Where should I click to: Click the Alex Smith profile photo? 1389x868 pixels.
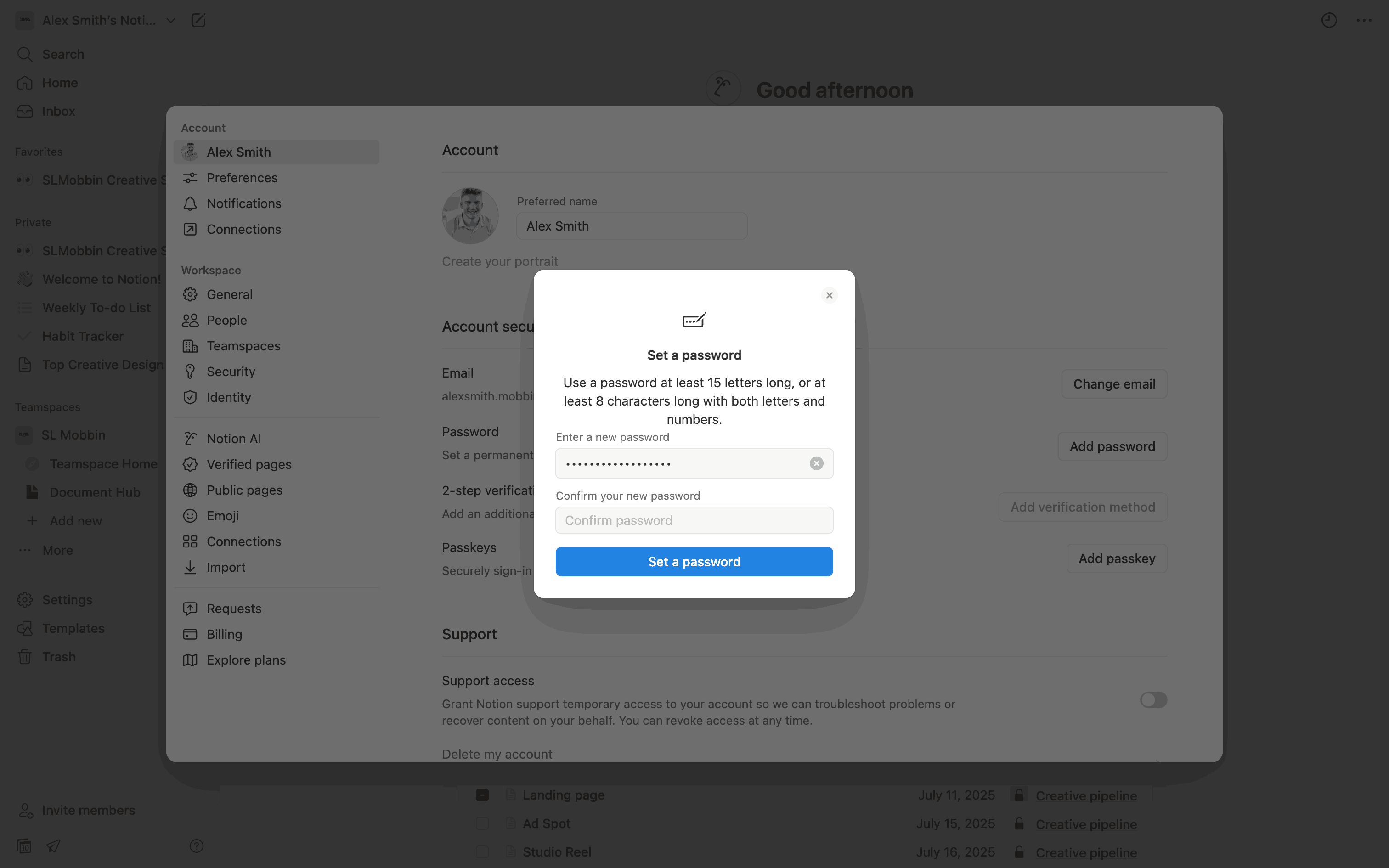tap(470, 216)
